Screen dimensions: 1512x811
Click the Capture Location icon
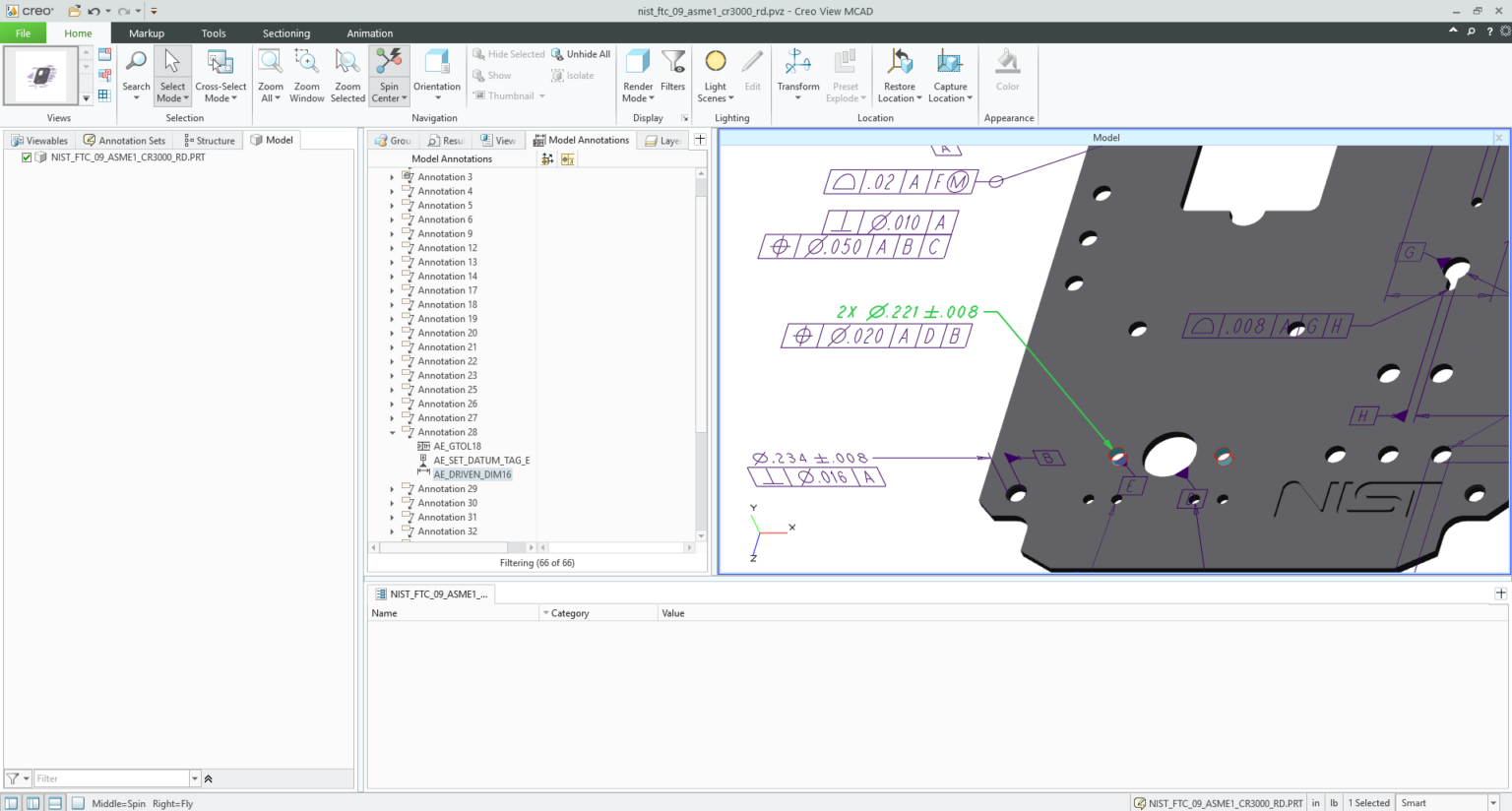(x=950, y=63)
